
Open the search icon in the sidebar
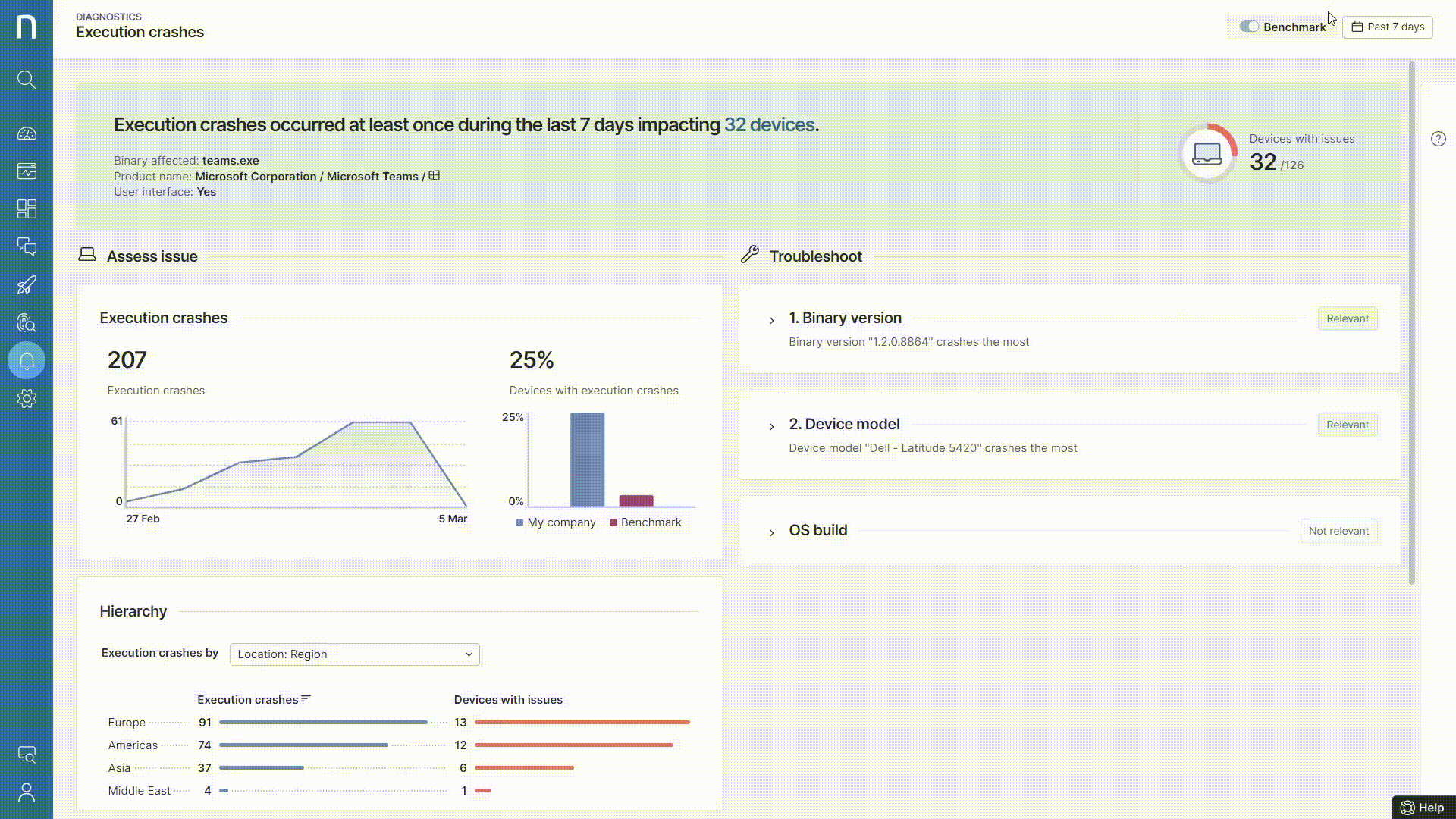(x=27, y=80)
